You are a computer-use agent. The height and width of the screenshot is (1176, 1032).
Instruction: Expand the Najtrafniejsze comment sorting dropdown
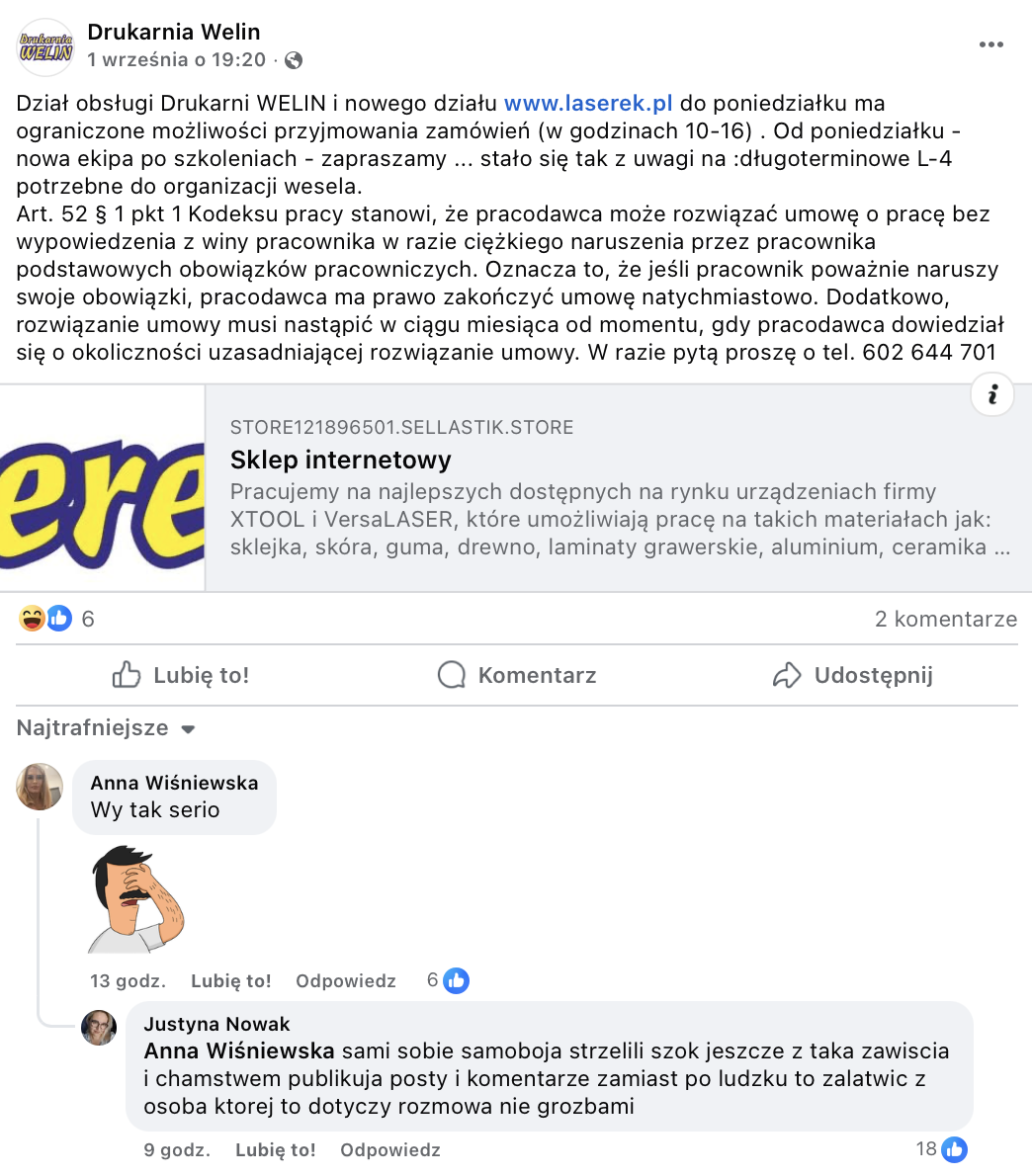pos(106,728)
